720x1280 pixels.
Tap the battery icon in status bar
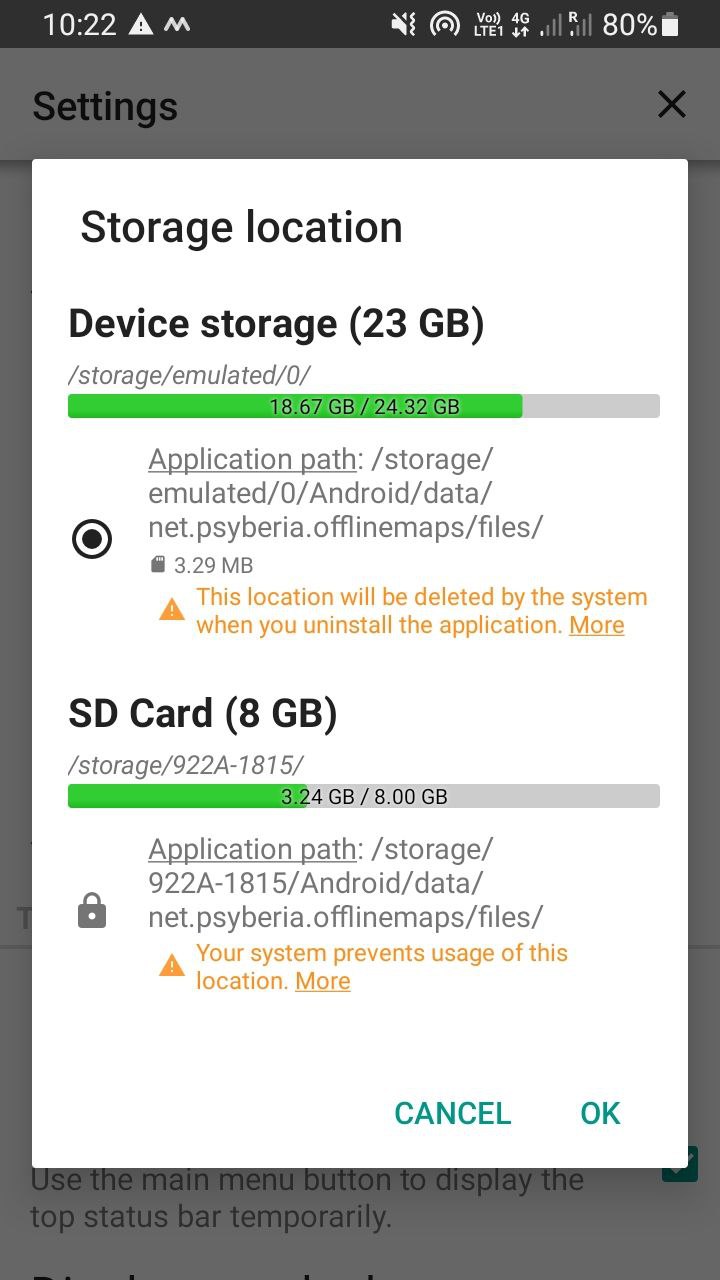click(670, 25)
